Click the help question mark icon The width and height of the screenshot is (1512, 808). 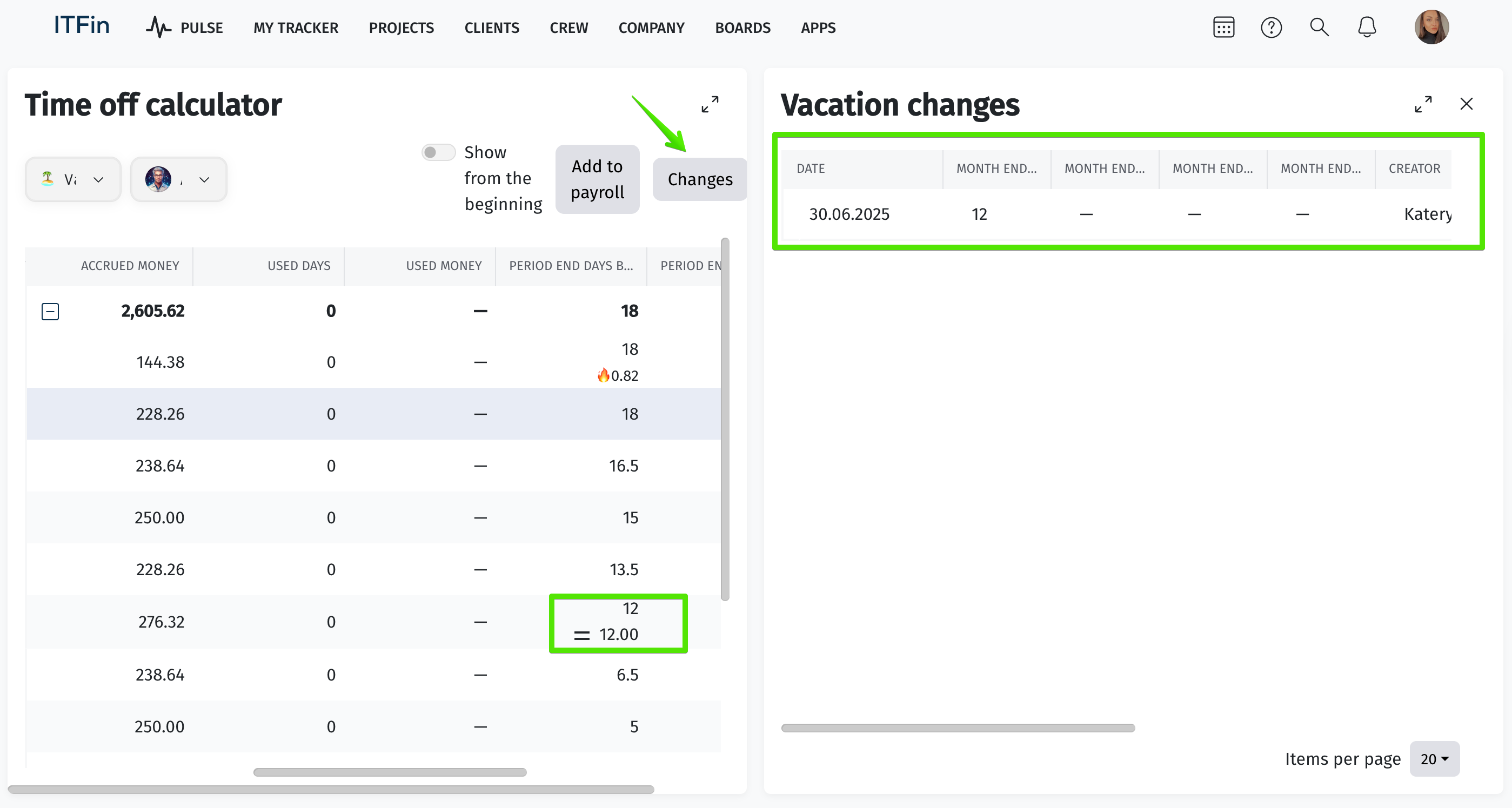pos(1271,27)
